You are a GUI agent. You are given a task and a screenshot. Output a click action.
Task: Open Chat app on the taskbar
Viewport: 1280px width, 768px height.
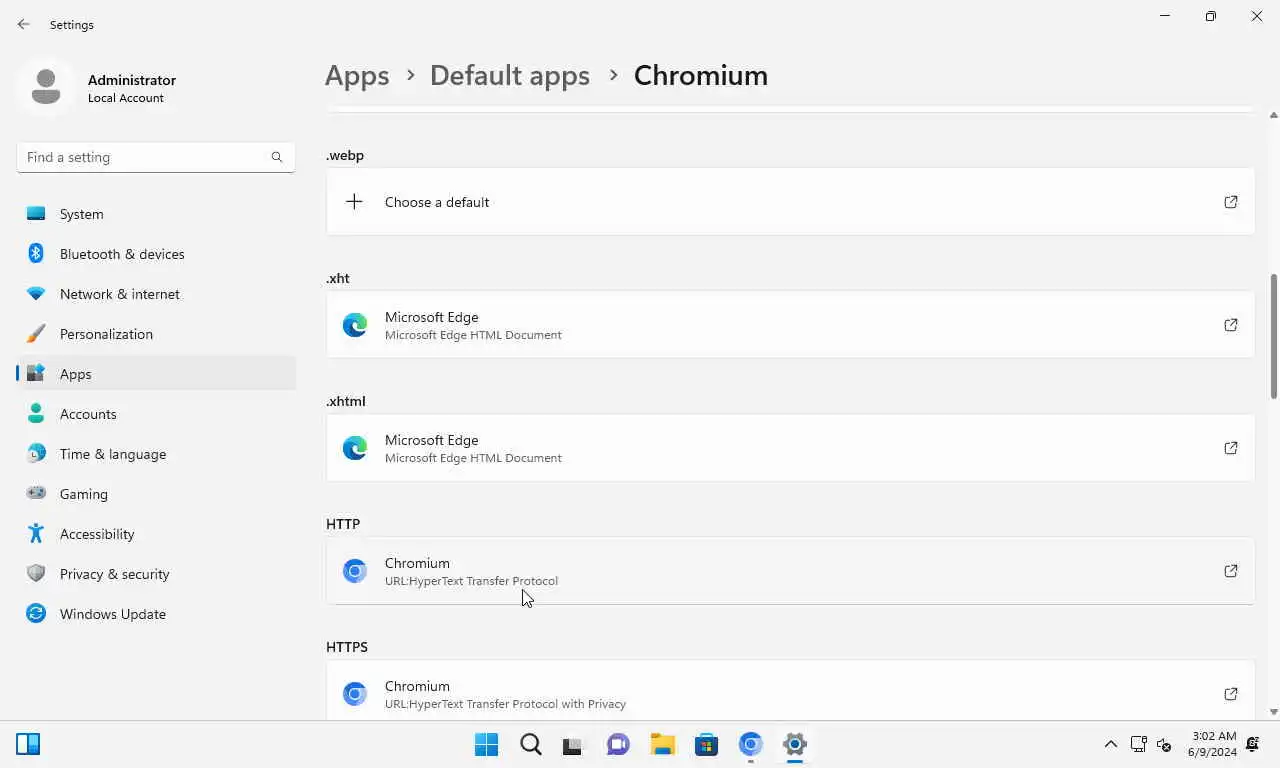tap(618, 744)
